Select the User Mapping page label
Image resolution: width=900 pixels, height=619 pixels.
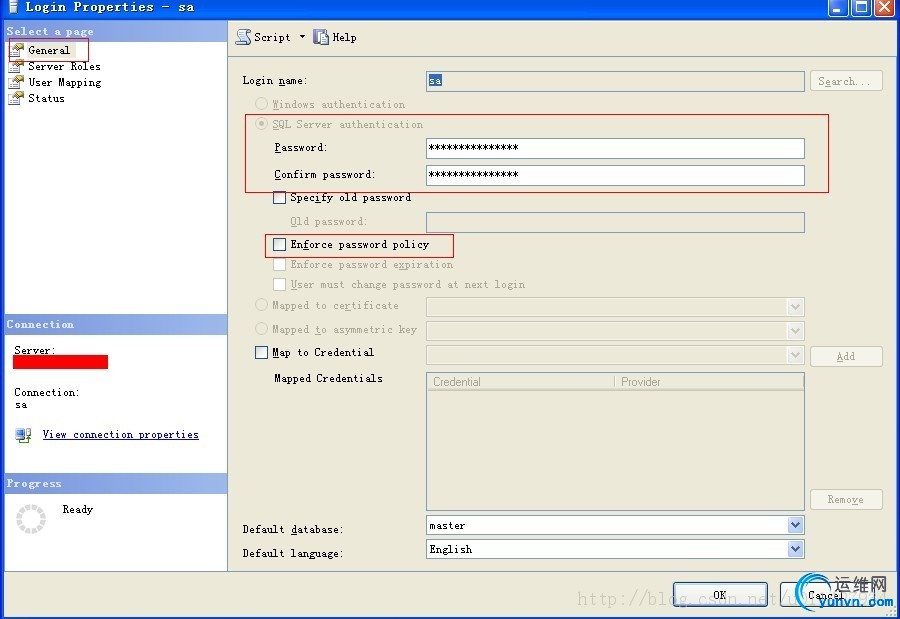[x=65, y=82]
